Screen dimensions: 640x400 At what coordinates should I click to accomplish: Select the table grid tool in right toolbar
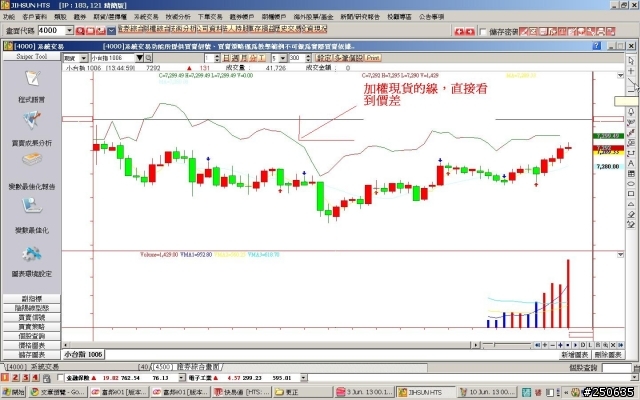[x=631, y=173]
